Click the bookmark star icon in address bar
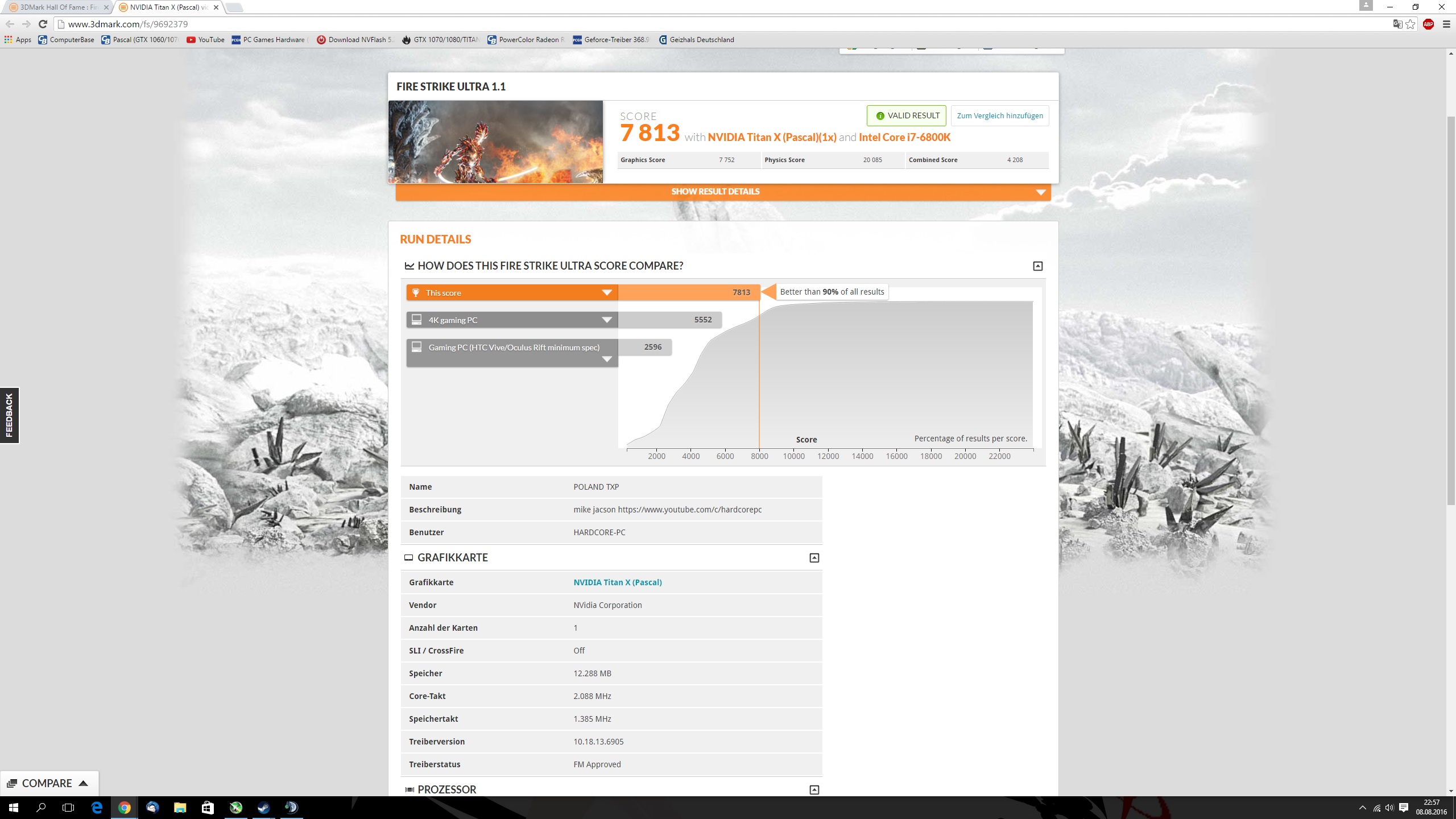The height and width of the screenshot is (819, 1456). (1410, 24)
